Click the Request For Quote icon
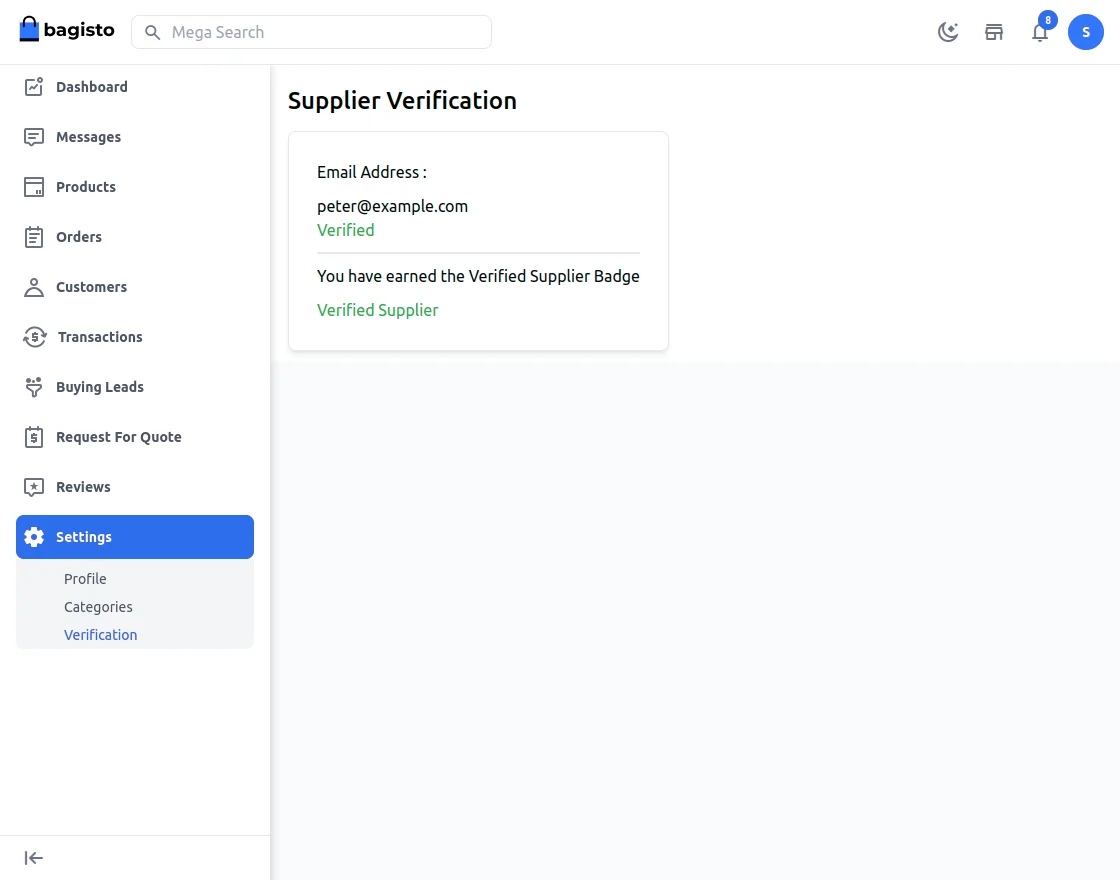Viewport: 1120px width, 880px height. (34, 437)
